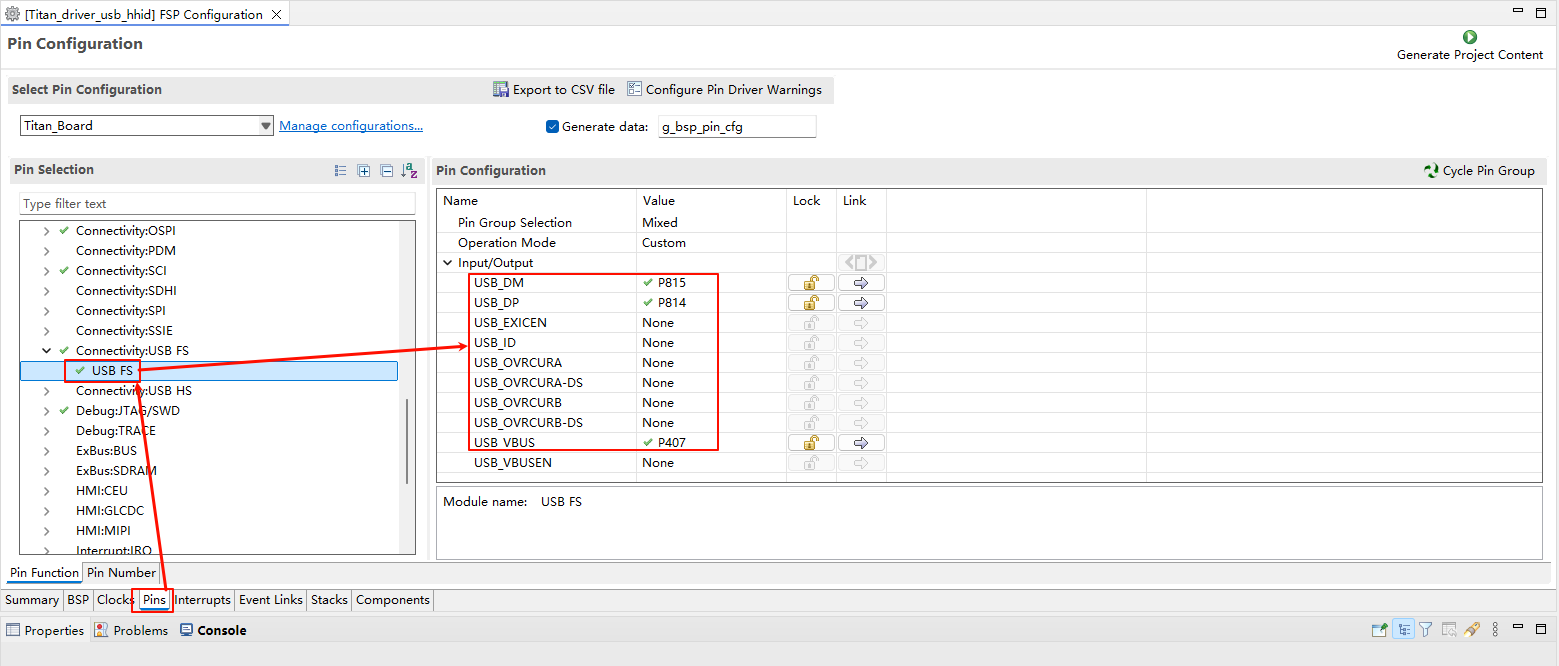1559x666 pixels.
Task: Click the lock icon for USB_DM
Action: pos(811,283)
